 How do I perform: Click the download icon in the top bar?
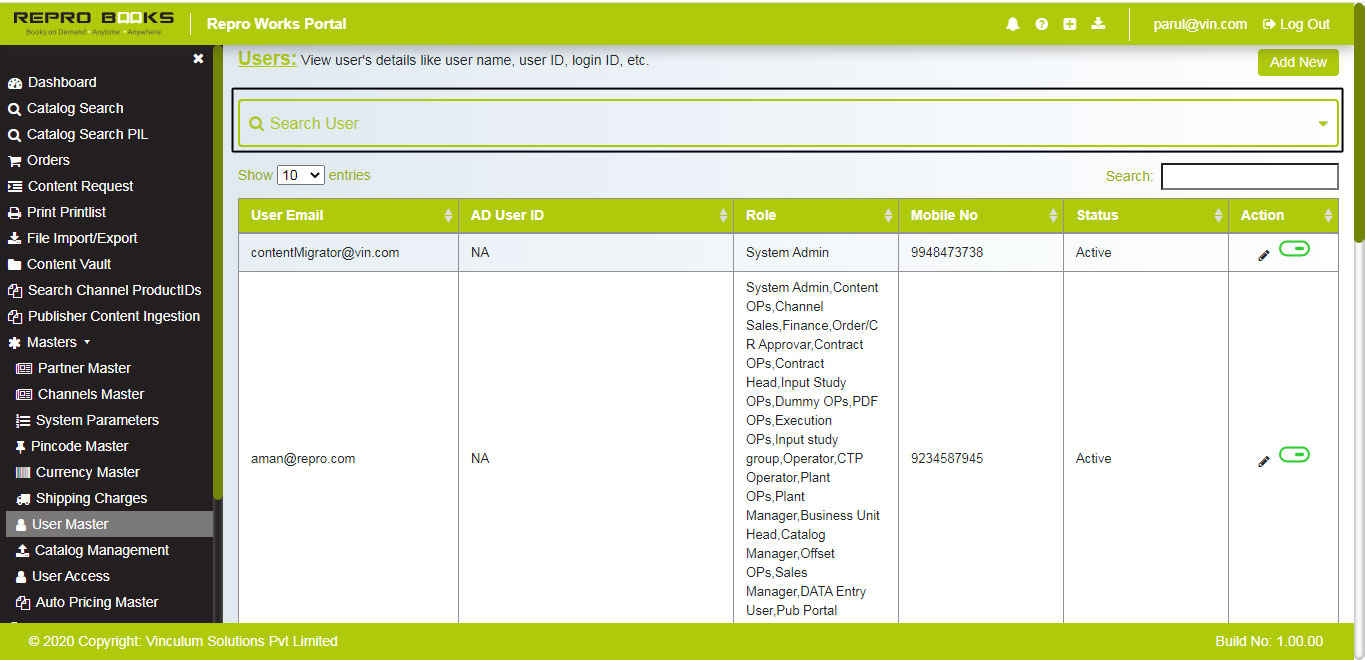coord(1098,23)
